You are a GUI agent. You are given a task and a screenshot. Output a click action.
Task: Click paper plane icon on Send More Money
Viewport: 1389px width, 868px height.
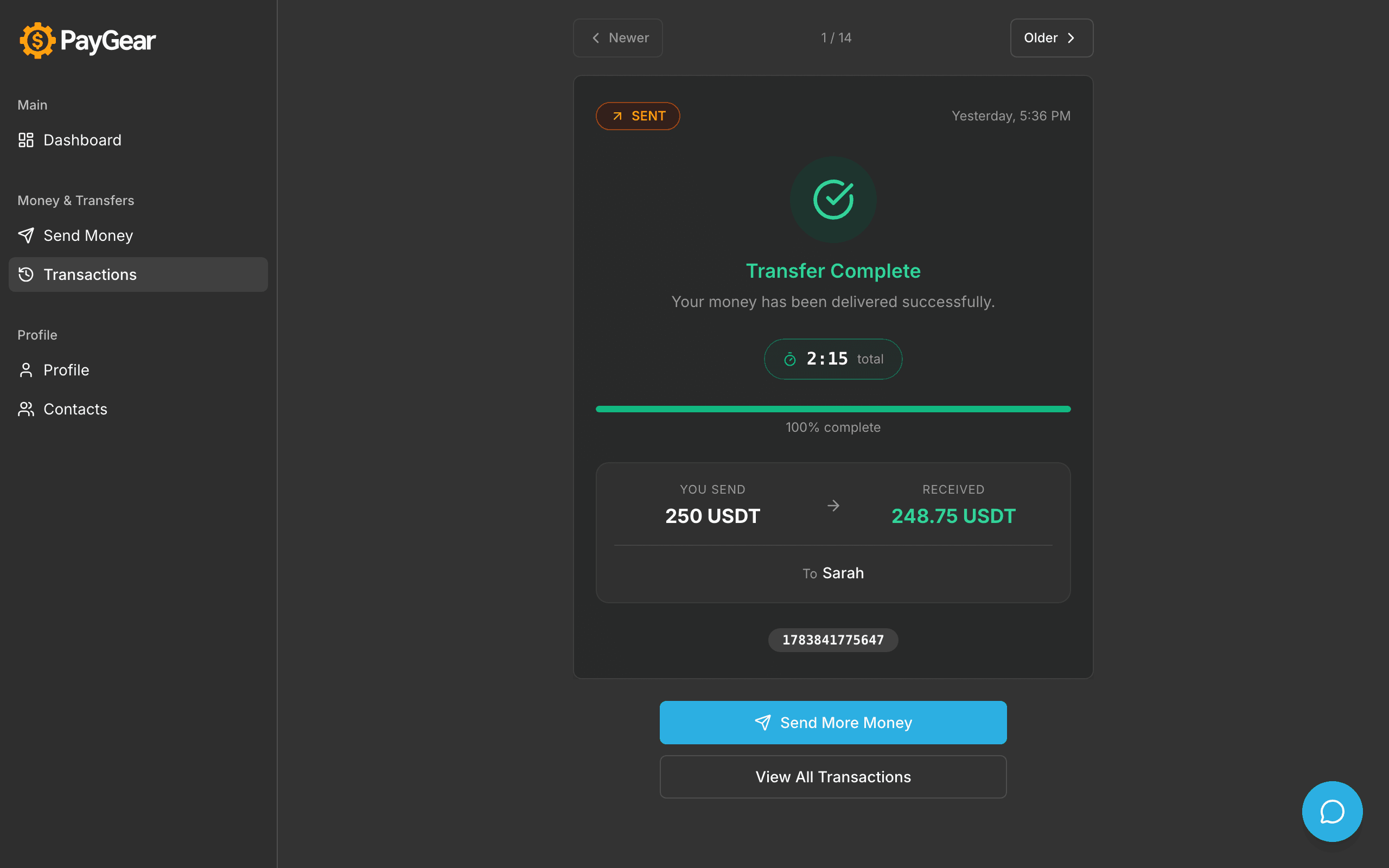pyautogui.click(x=763, y=723)
